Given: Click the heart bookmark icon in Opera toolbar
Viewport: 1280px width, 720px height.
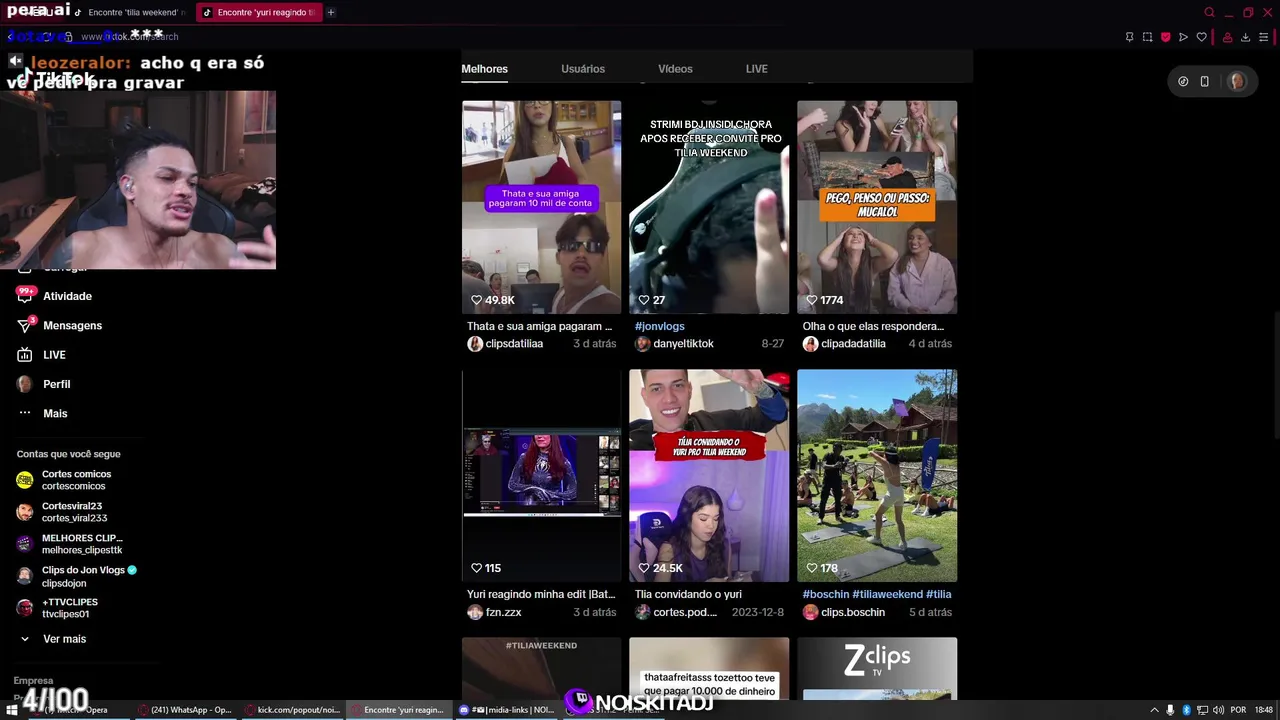Looking at the screenshot, I should [1202, 37].
